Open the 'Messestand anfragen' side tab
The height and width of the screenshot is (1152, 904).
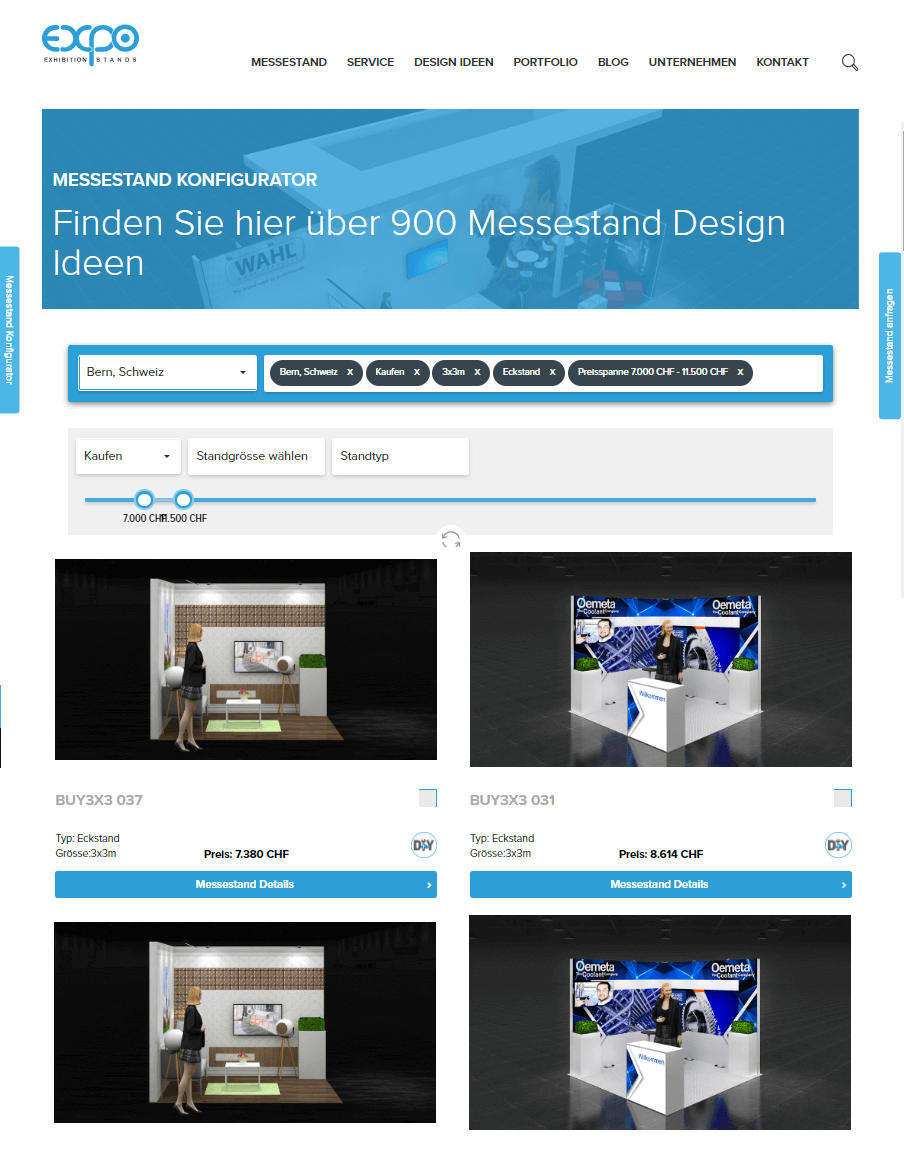click(x=889, y=335)
